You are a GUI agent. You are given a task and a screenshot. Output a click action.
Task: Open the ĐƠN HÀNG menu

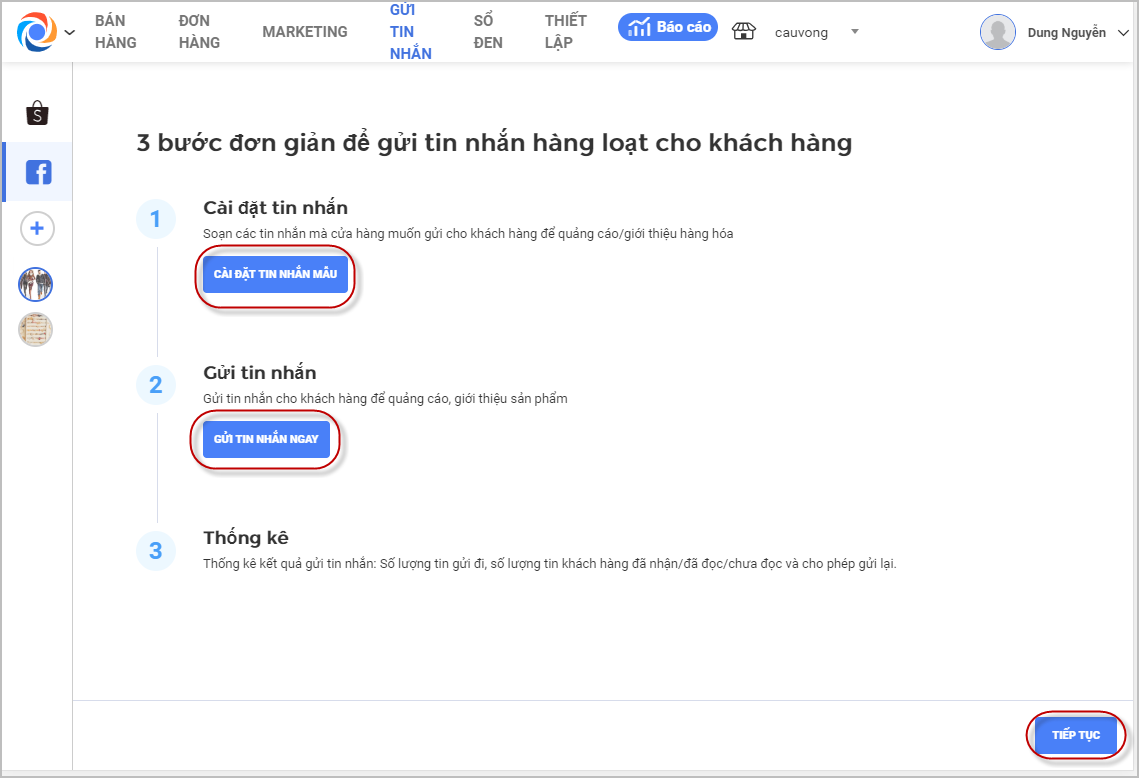click(199, 31)
